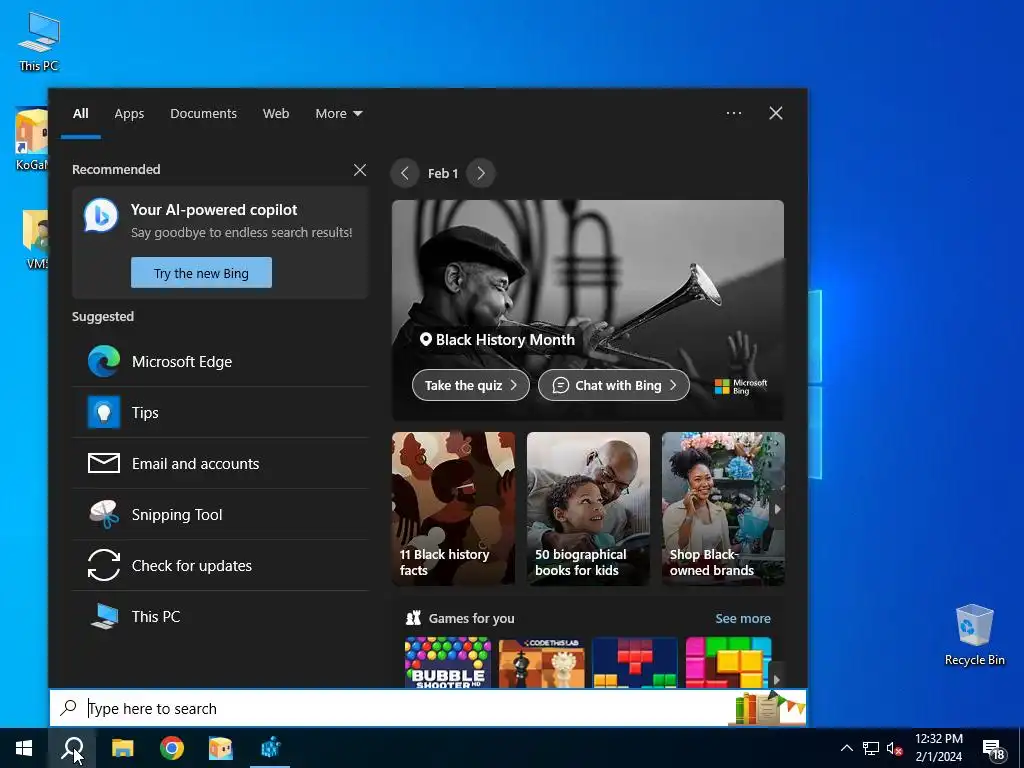Expand the More filter dropdown

click(x=338, y=114)
